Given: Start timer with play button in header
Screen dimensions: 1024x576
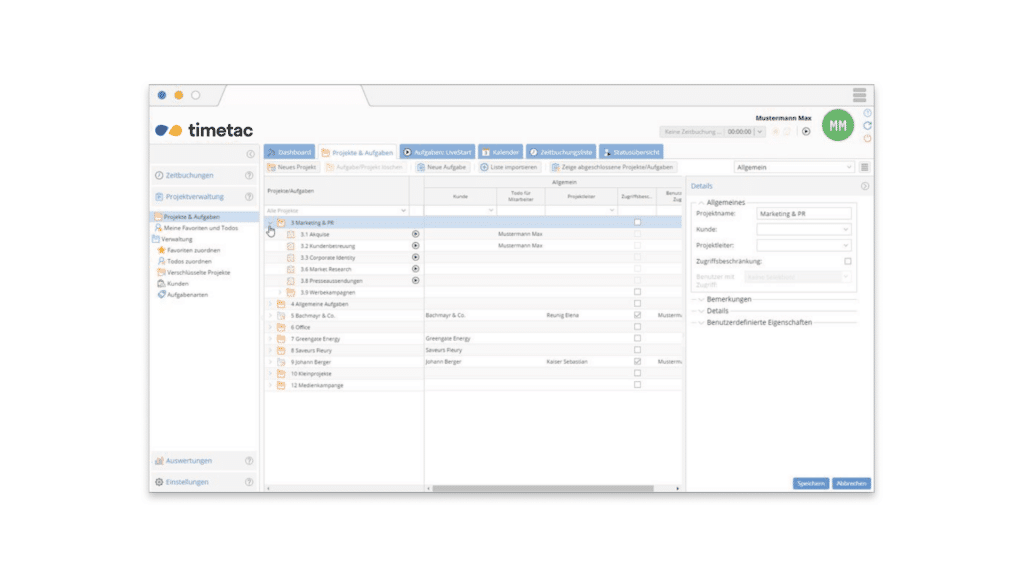Looking at the screenshot, I should click(x=807, y=131).
